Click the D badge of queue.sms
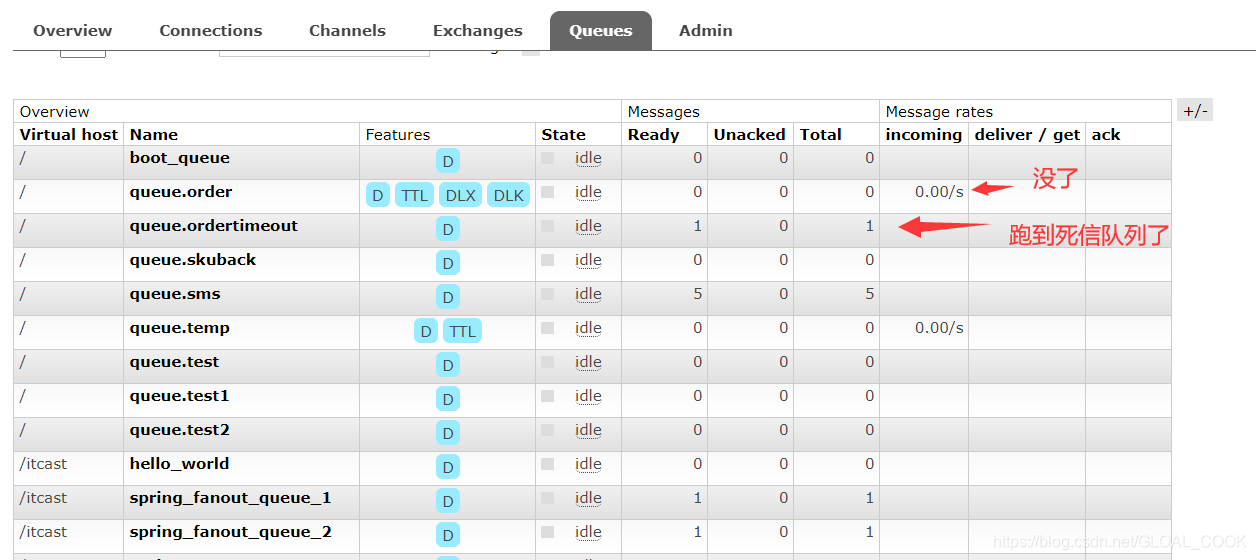This screenshot has width=1256, height=560. pyautogui.click(x=448, y=298)
